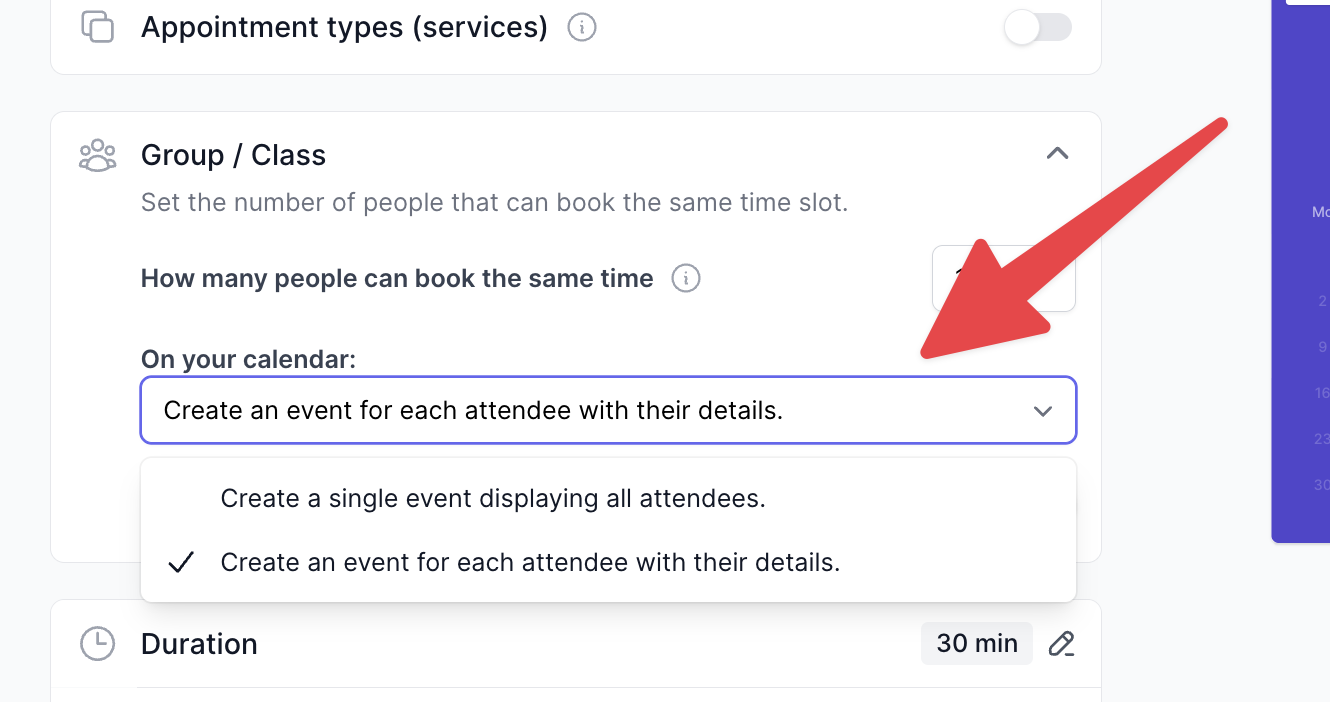Focus the number of people input box
This screenshot has width=1330, height=702.
pos(1004,278)
